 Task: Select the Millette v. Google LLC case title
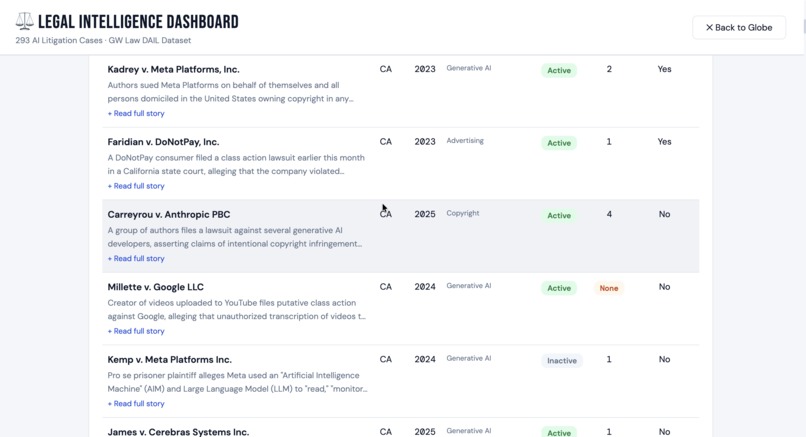(x=155, y=286)
